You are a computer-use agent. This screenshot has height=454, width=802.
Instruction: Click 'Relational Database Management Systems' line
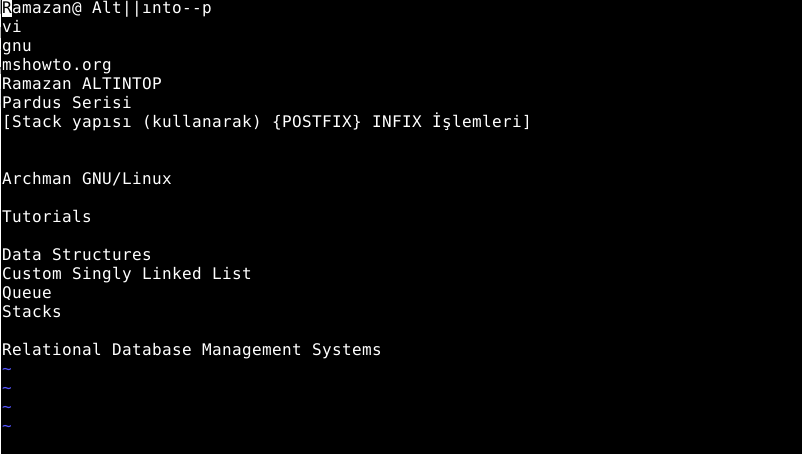coord(192,350)
